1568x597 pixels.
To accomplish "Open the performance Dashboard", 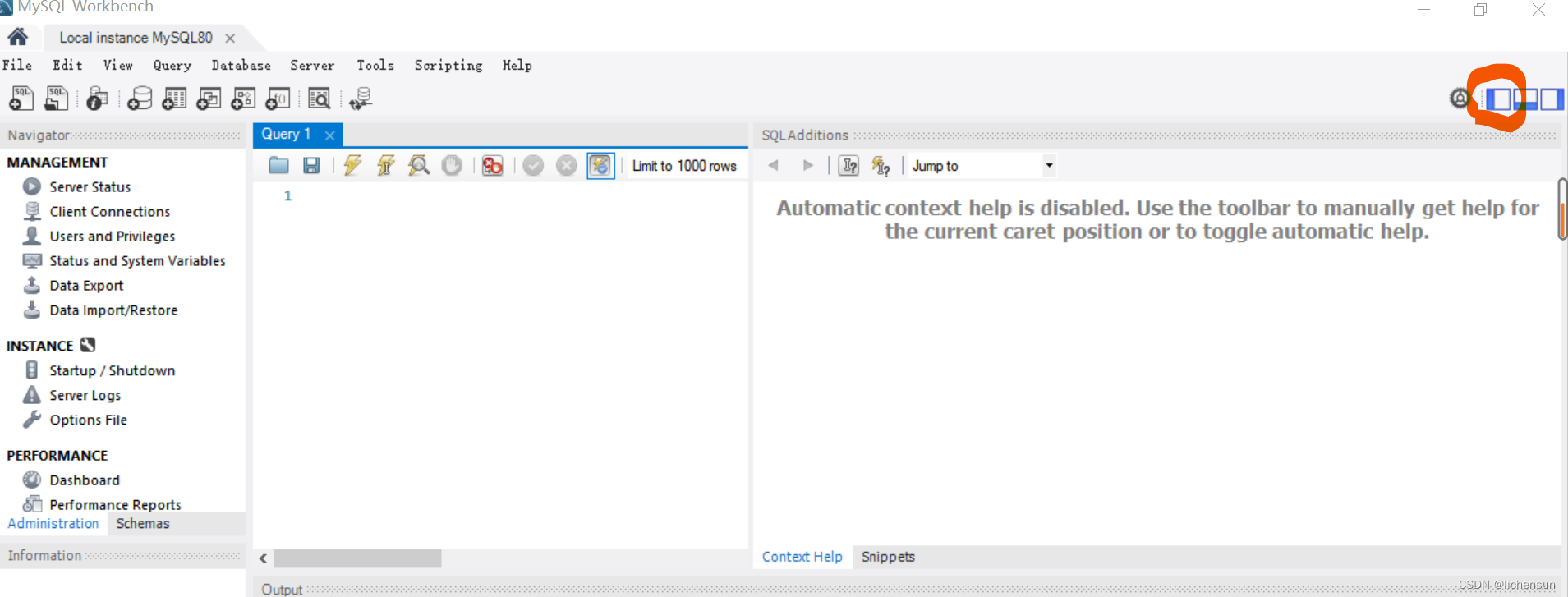I will click(x=84, y=480).
